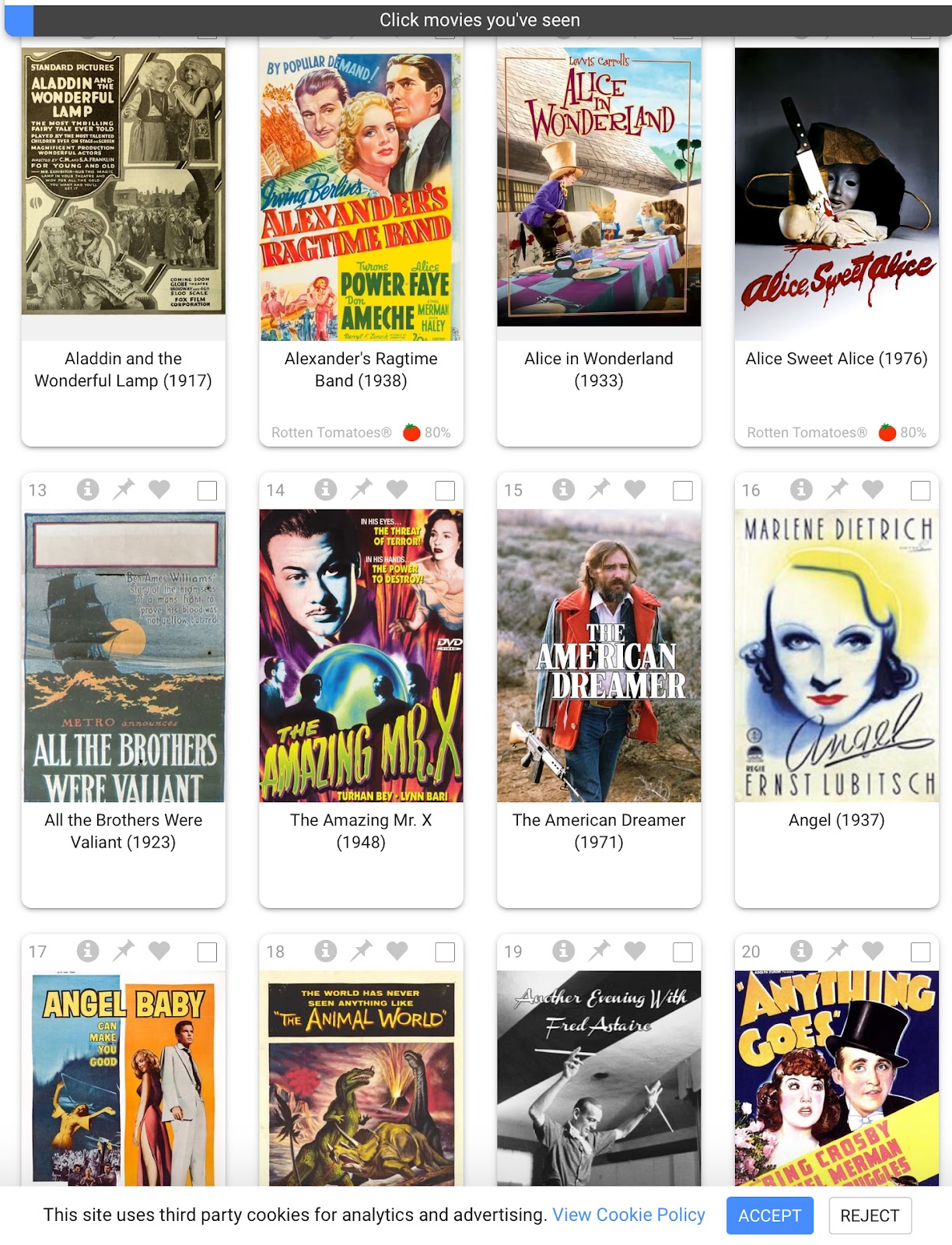The height and width of the screenshot is (1245, 952).
Task: Favorite The American Dreamer with heart icon
Action: (635, 489)
